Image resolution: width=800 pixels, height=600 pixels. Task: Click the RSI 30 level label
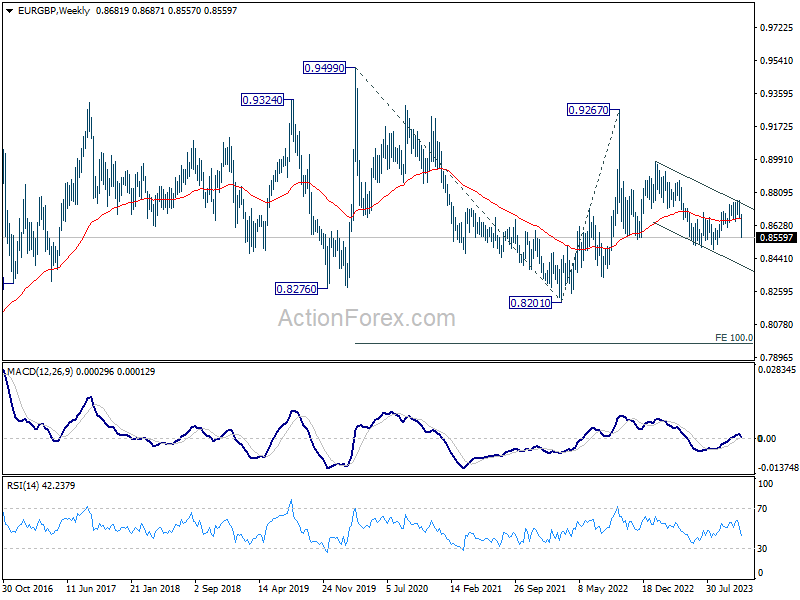point(762,549)
